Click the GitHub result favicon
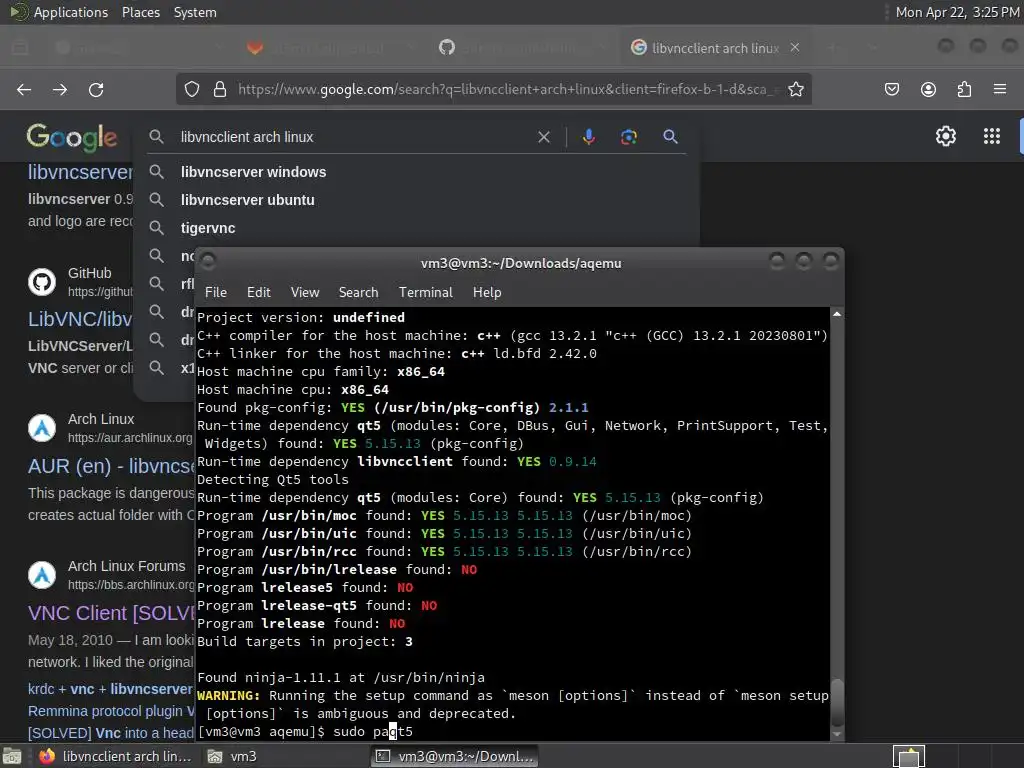Image resolution: width=1024 pixels, height=768 pixels. [42, 282]
